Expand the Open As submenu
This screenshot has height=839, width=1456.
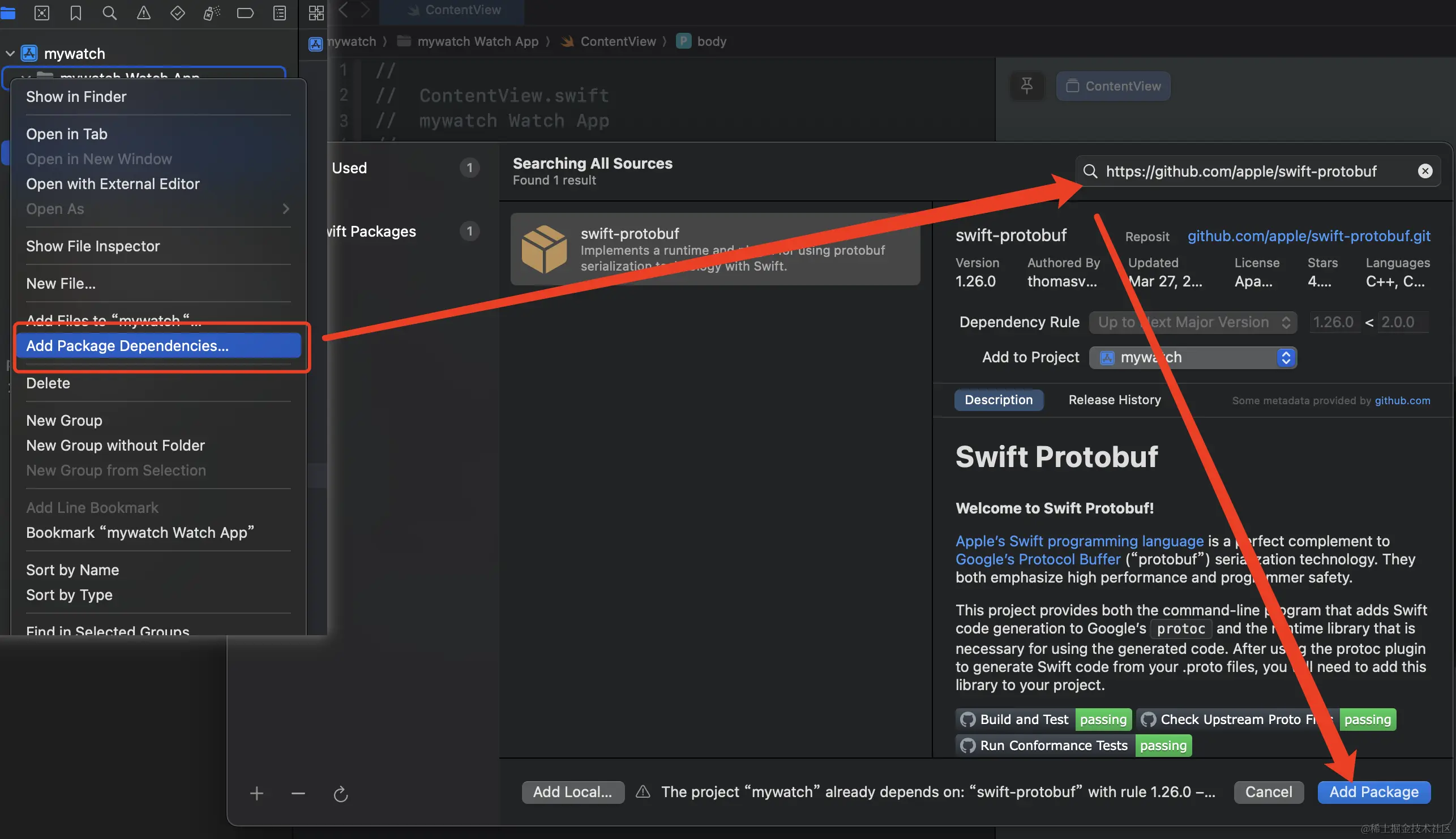tap(156, 208)
